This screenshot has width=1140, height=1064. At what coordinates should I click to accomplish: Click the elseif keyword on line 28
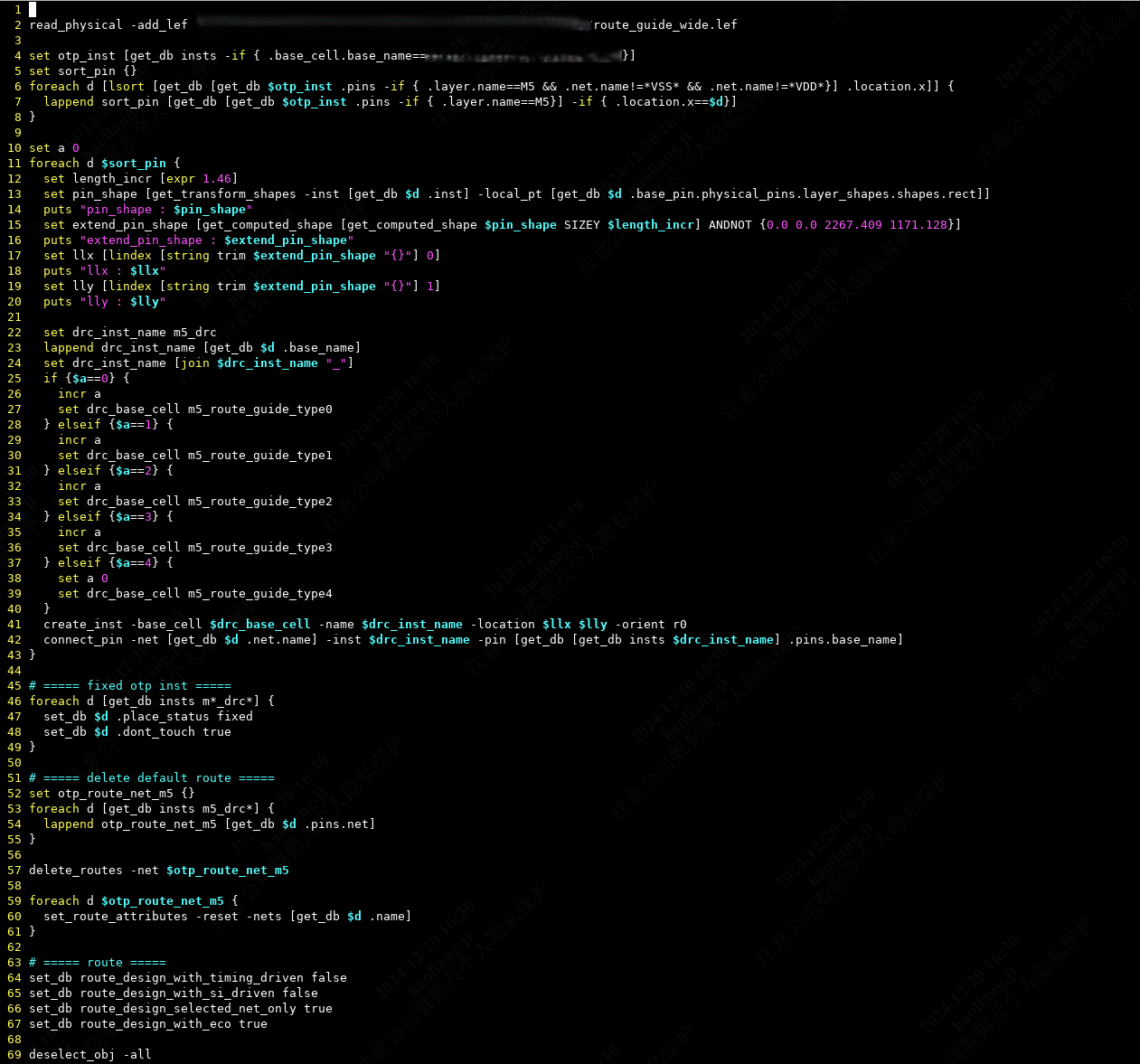[x=79, y=424]
